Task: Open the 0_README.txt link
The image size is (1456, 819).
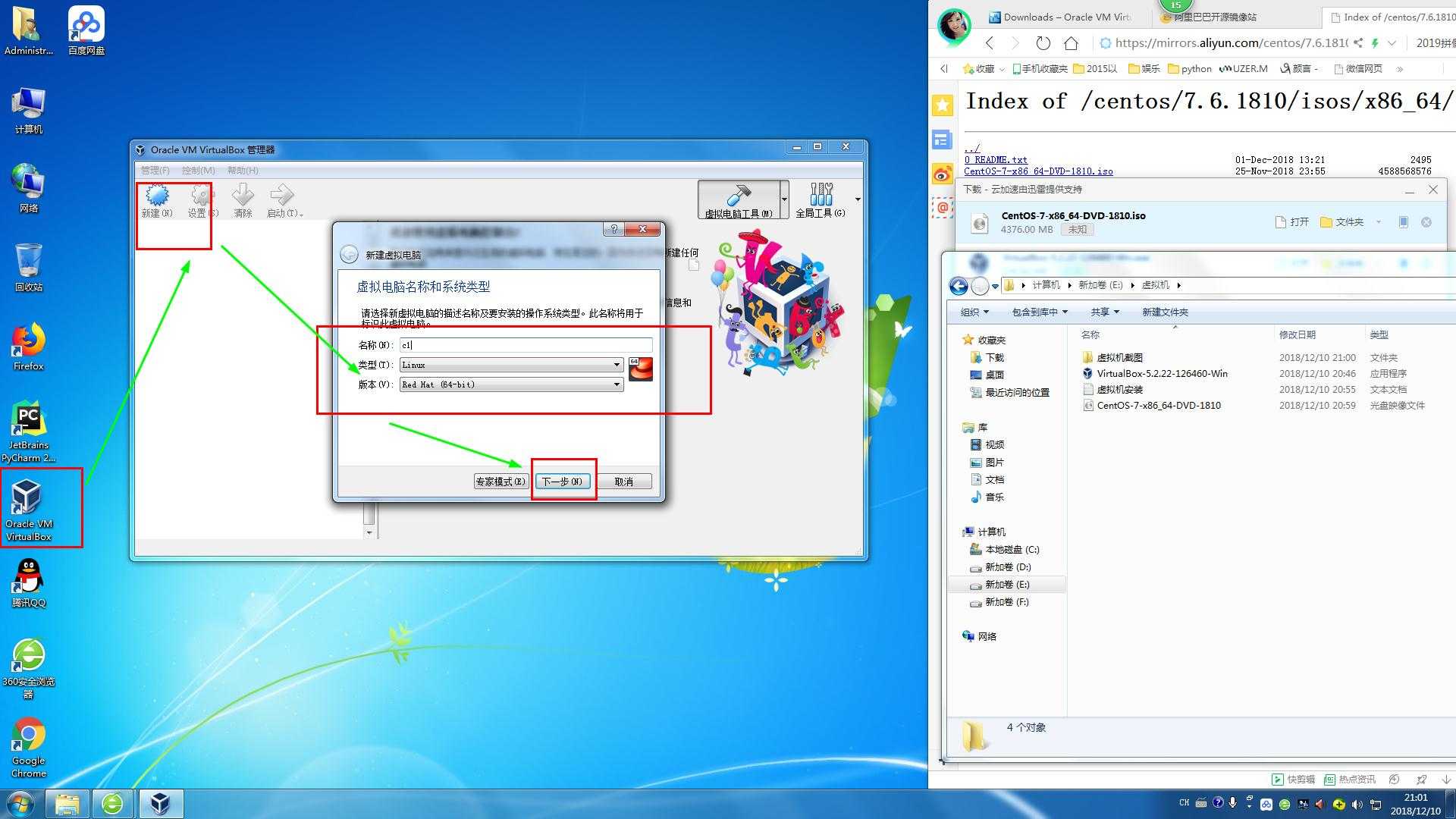Action: [996, 160]
